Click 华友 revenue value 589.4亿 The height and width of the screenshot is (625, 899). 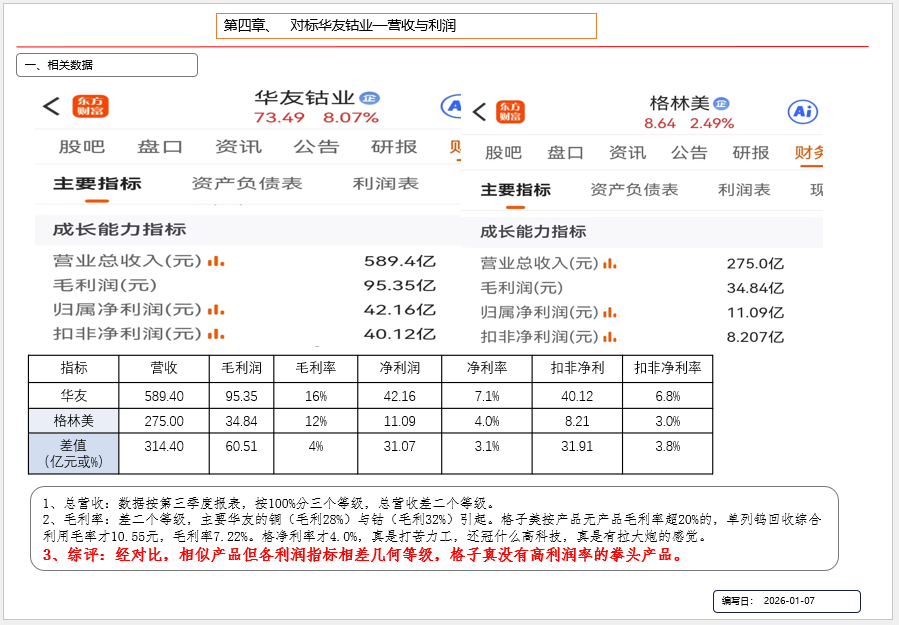pyautogui.click(x=400, y=261)
